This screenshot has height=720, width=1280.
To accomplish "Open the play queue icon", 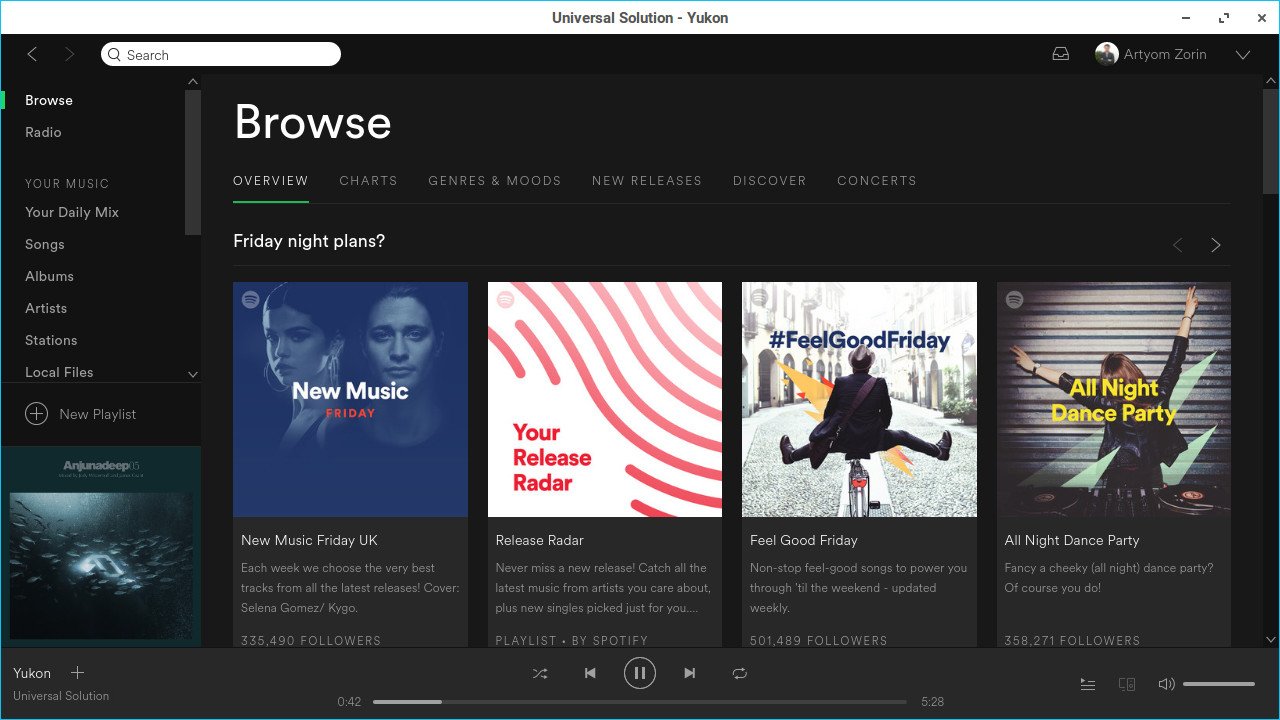I will pos(1088,684).
